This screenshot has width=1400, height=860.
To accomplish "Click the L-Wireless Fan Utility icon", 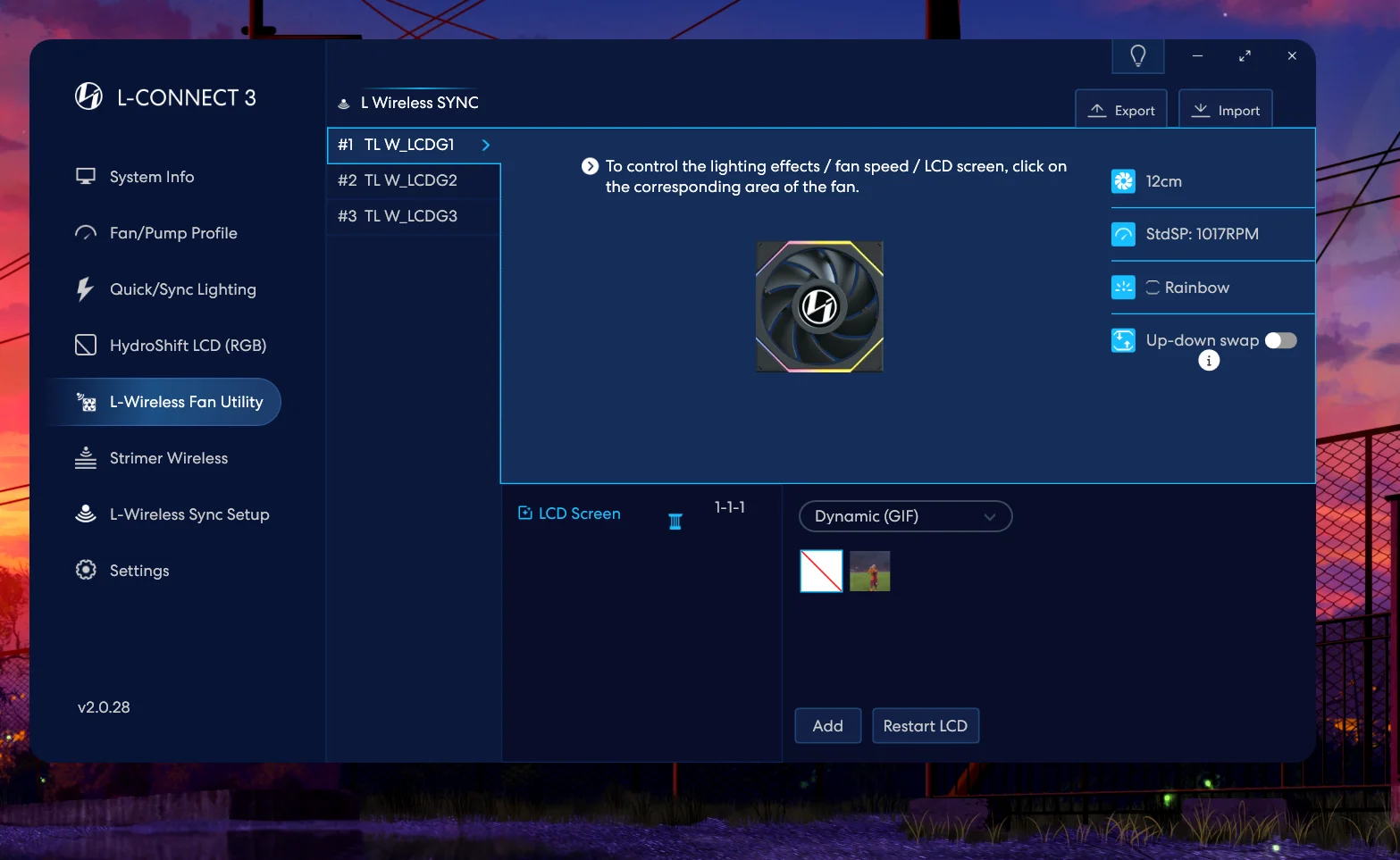I will tap(86, 402).
